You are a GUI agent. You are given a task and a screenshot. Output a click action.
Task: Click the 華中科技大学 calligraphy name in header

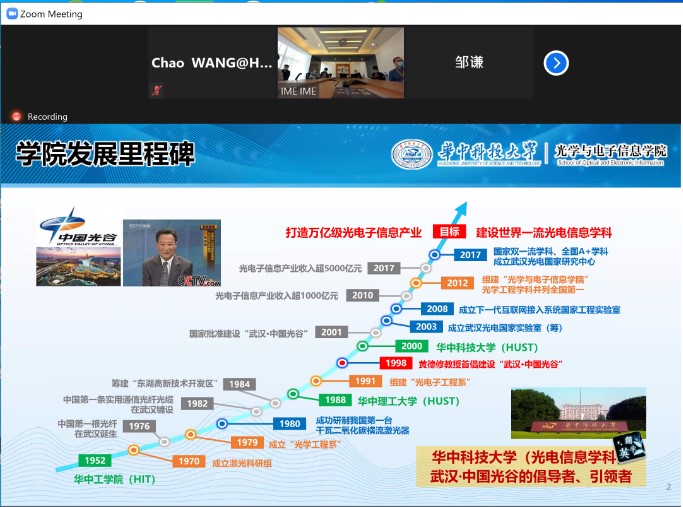(x=488, y=151)
